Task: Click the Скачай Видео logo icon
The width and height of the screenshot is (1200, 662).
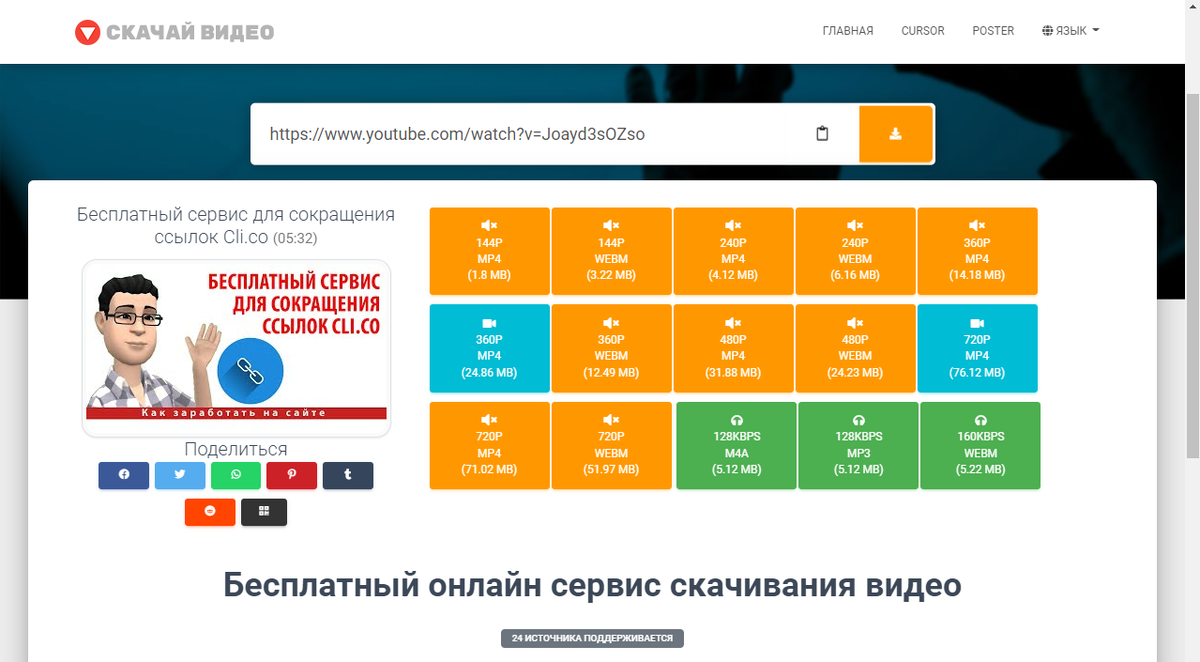Action: tap(88, 31)
